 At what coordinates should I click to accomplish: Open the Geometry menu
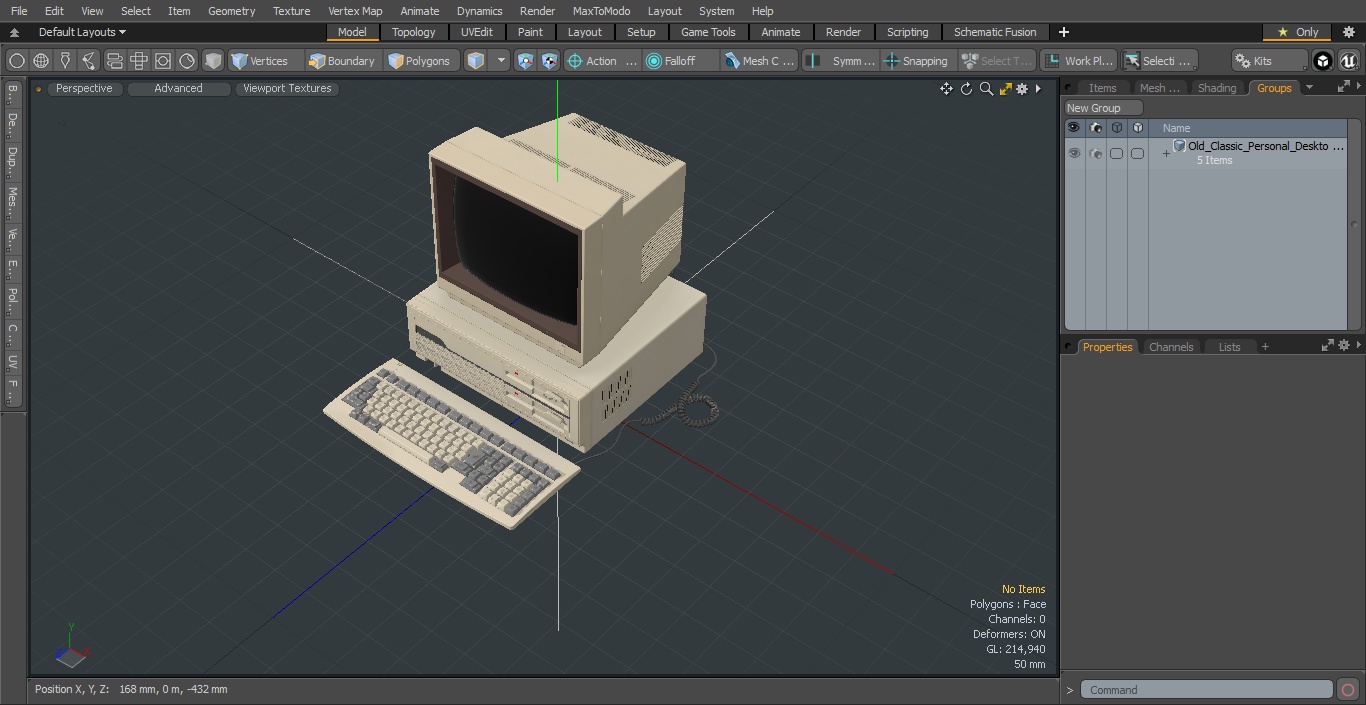pyautogui.click(x=231, y=11)
